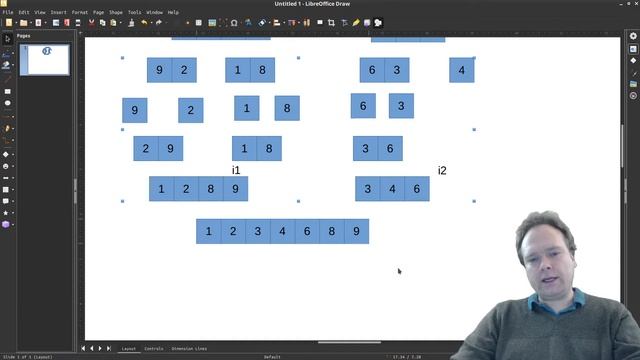Switch to the Layout layer tab

point(129,349)
